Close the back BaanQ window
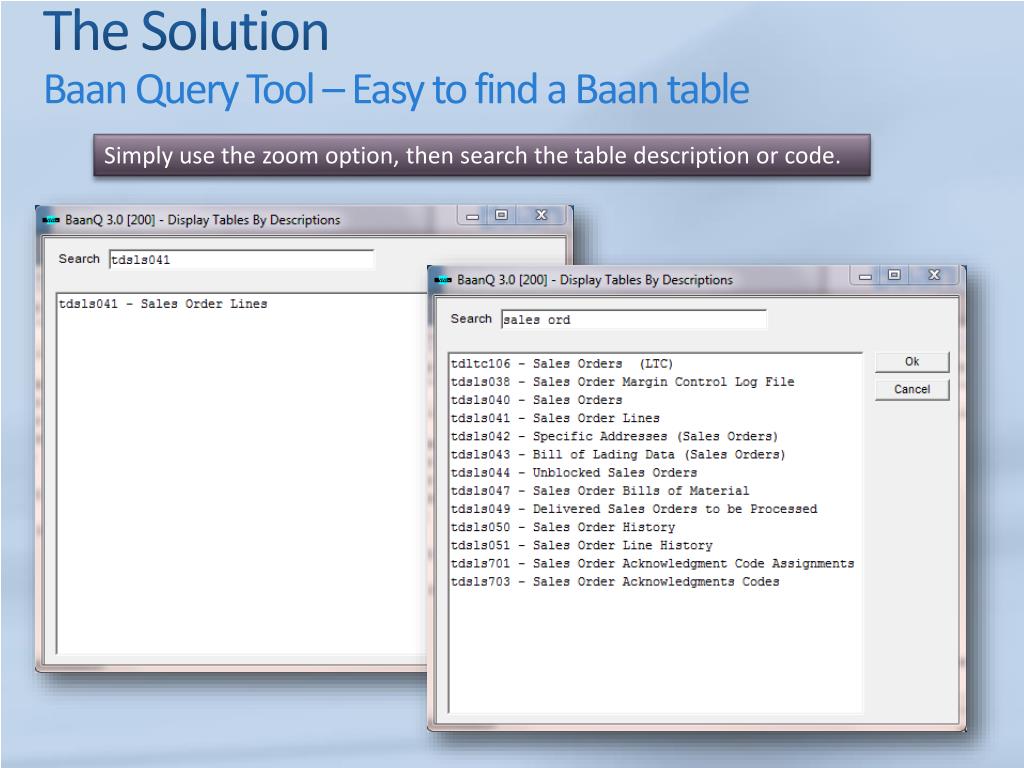 point(541,216)
